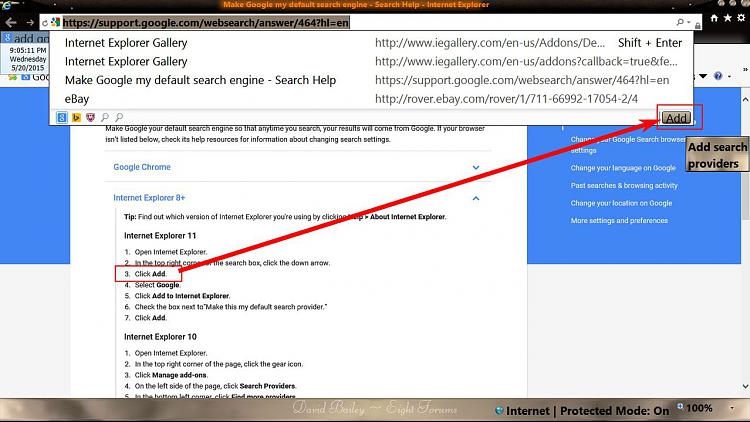Collapse the Internet Explorer 8+ section chevron
The image size is (750, 422).
476,198
